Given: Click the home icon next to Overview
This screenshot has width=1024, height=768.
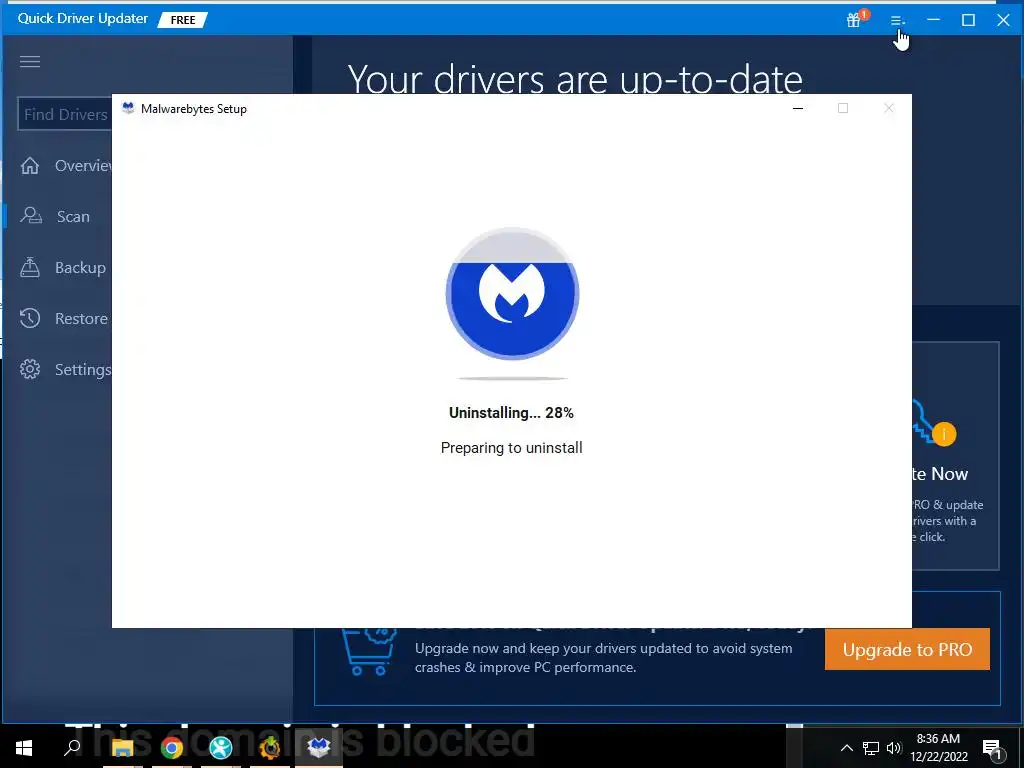Looking at the screenshot, I should pos(30,166).
